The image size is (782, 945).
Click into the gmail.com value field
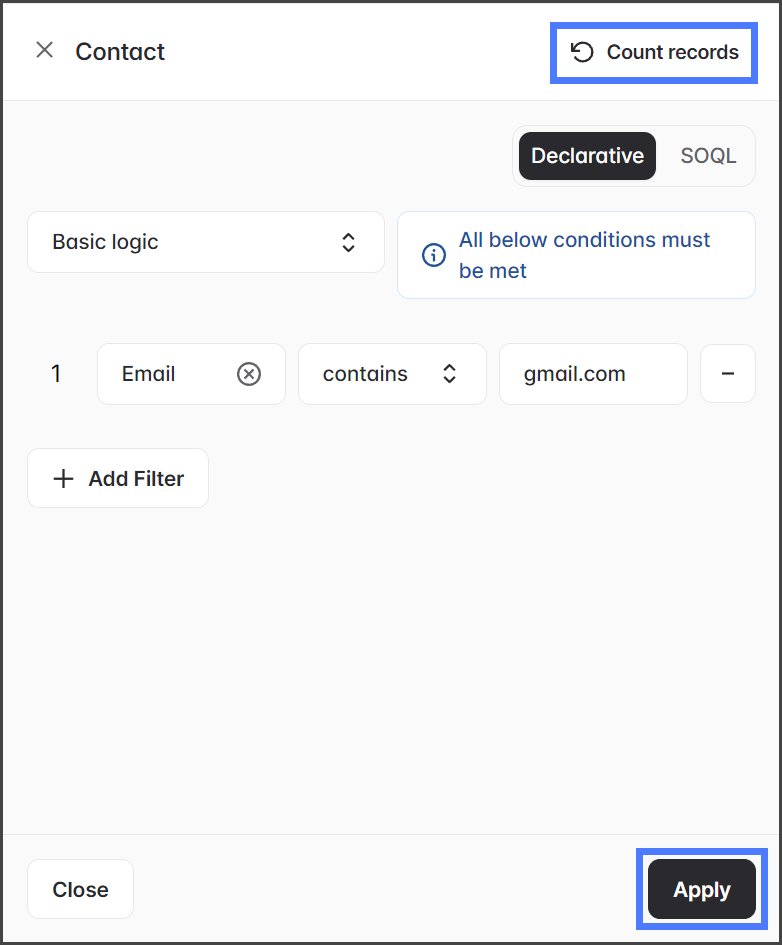pyautogui.click(x=592, y=374)
